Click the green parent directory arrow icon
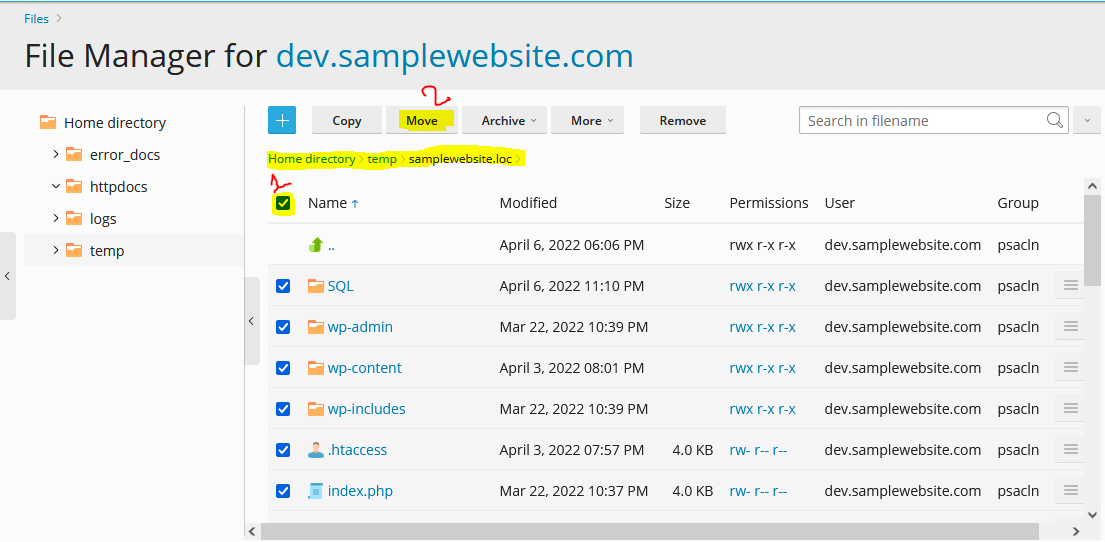This screenshot has height=542, width=1105. [316, 245]
